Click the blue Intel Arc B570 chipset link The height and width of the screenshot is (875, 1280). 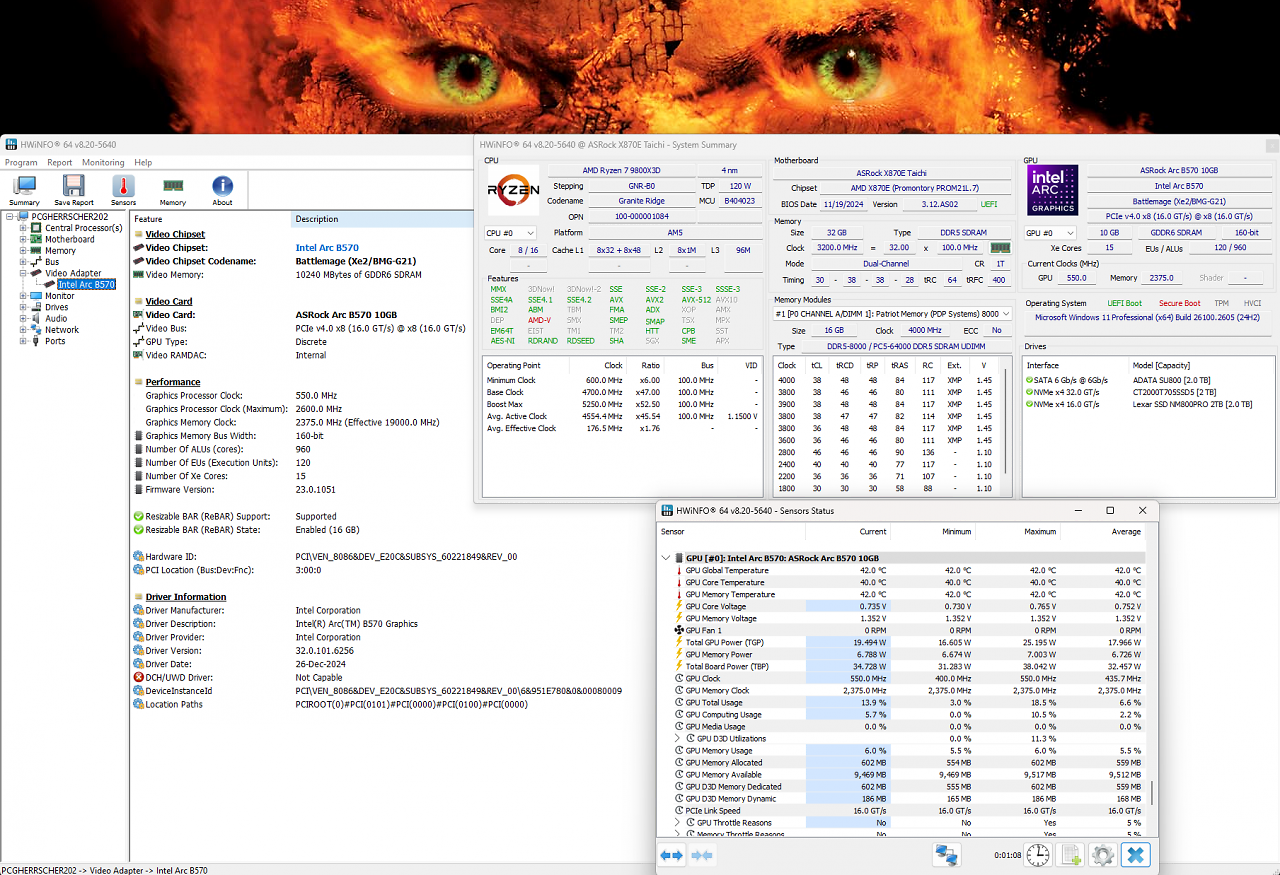pyautogui.click(x=327, y=248)
